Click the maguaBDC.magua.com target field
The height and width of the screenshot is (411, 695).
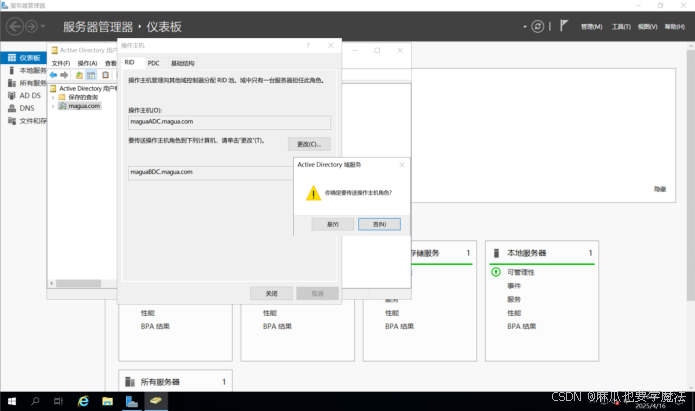[x=211, y=172]
